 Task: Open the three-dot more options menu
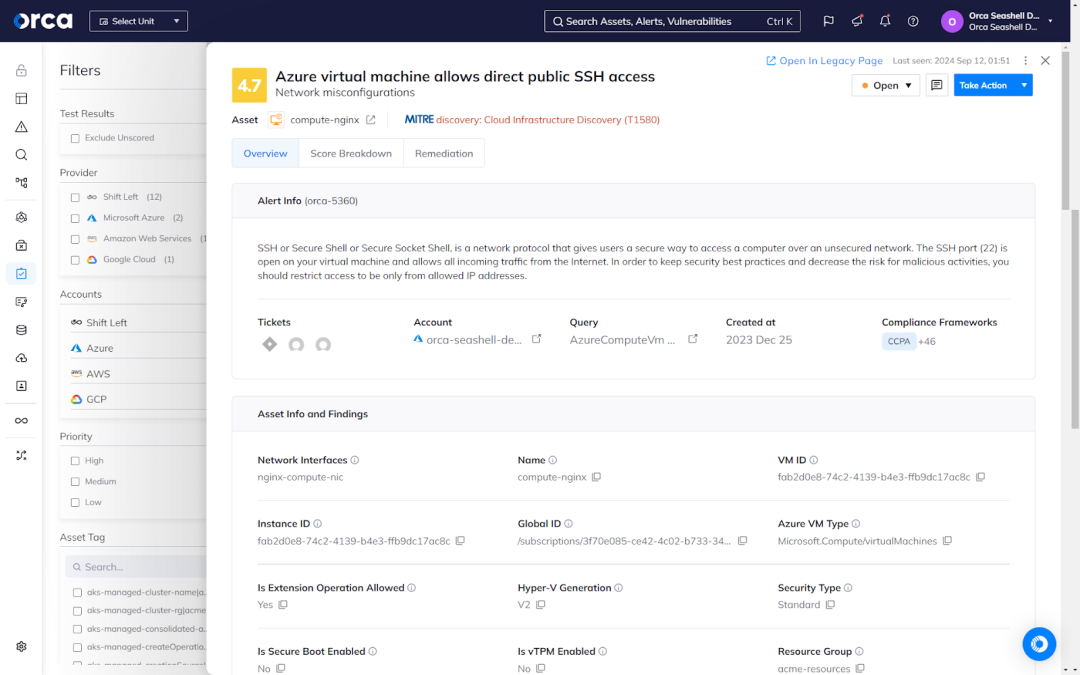click(x=1026, y=61)
